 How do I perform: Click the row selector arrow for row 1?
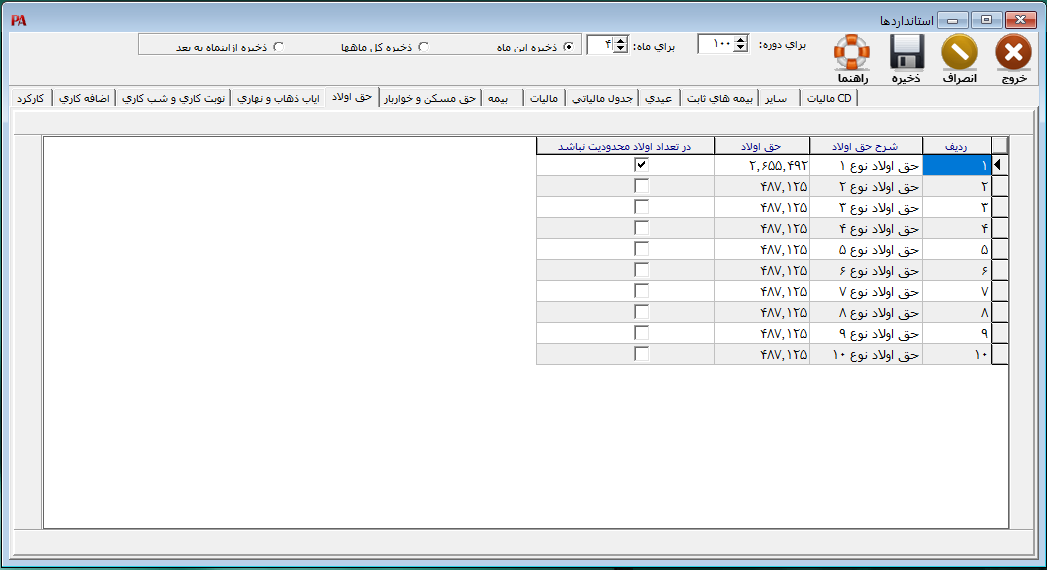click(x=998, y=165)
